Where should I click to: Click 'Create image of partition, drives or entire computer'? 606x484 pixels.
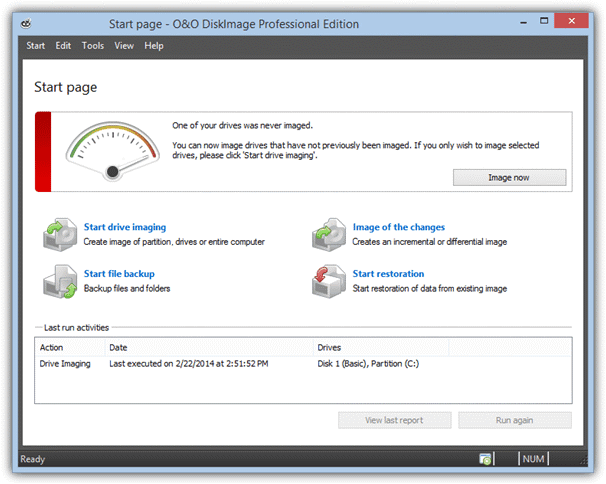point(174,242)
